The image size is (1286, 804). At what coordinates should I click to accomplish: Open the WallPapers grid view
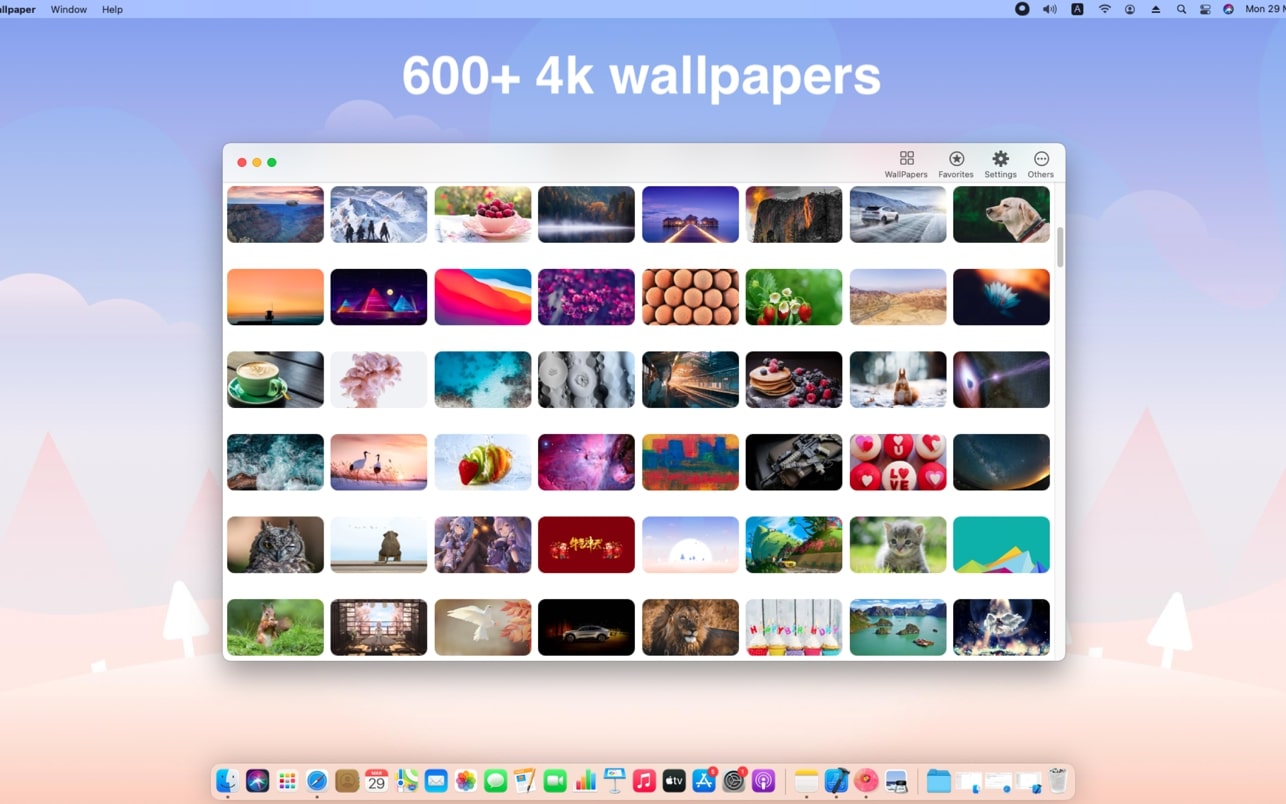[x=906, y=162]
